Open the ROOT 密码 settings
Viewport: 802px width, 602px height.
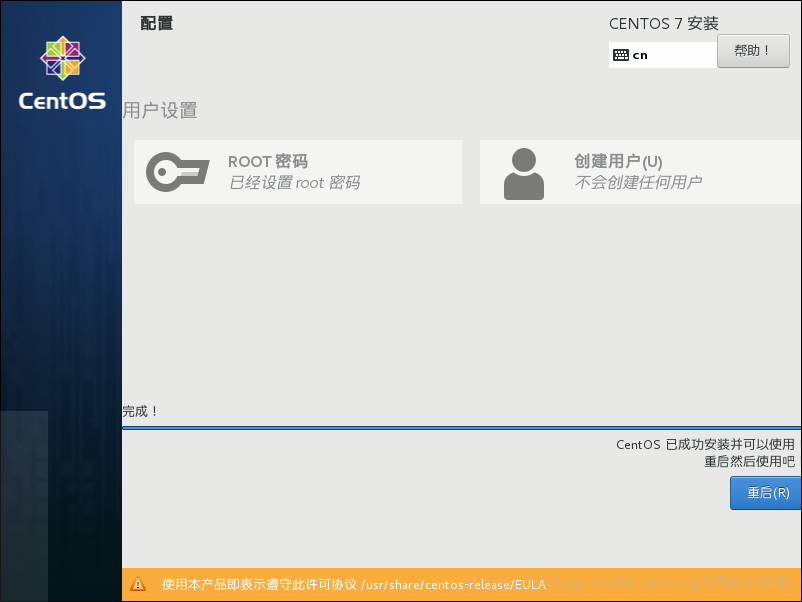[x=298, y=172]
